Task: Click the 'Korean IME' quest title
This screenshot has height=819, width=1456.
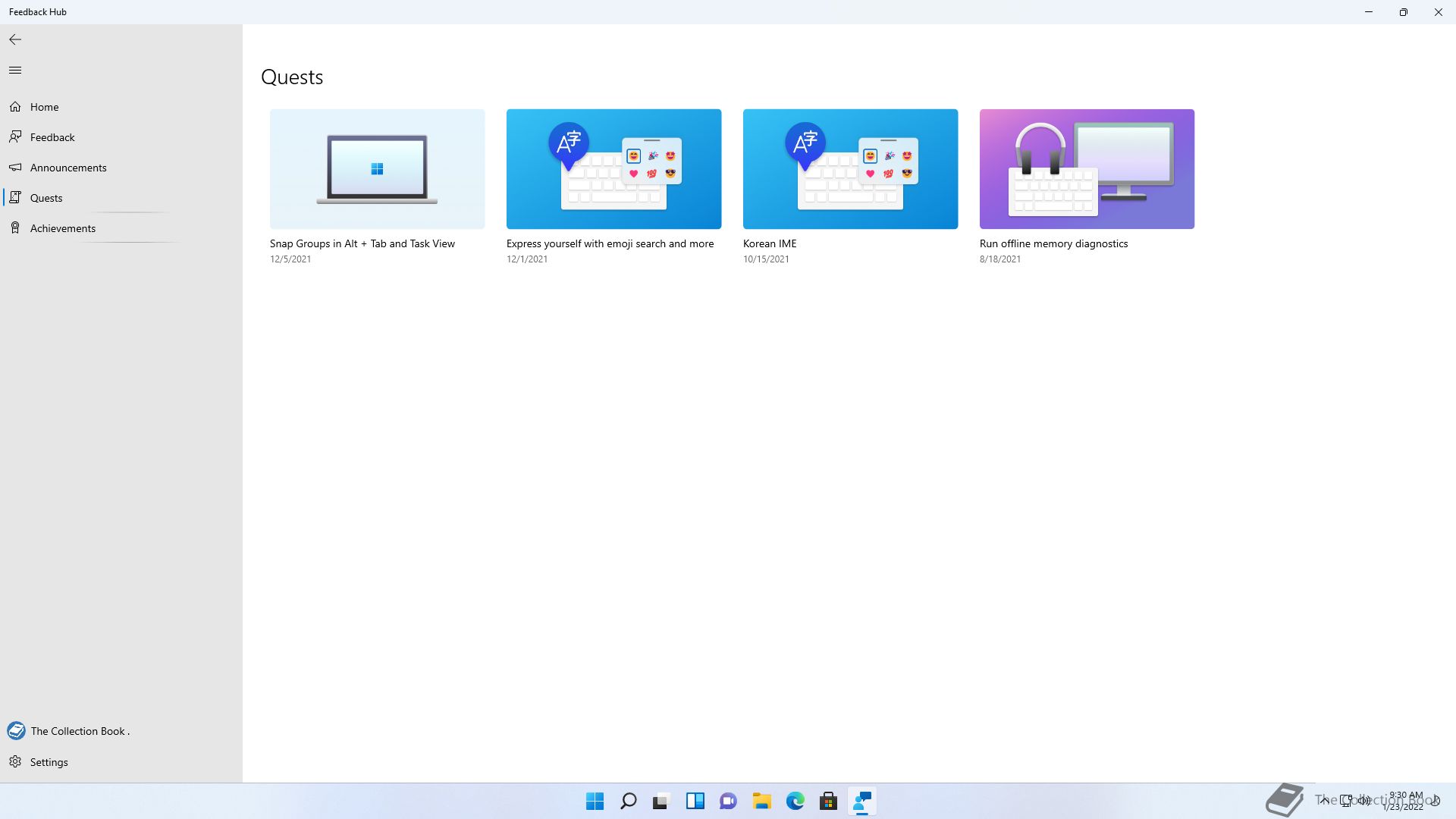Action: (x=770, y=243)
